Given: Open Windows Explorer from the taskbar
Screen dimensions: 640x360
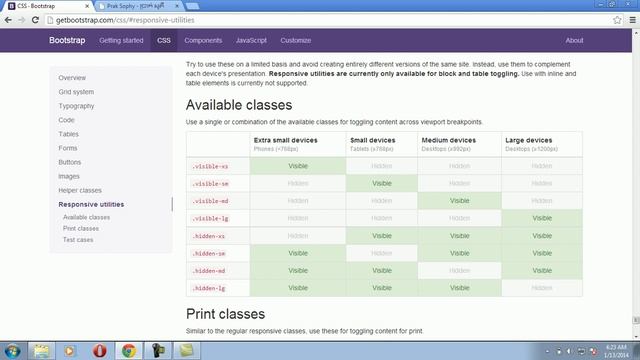Looking at the screenshot, I should pyautogui.click(x=41, y=351).
